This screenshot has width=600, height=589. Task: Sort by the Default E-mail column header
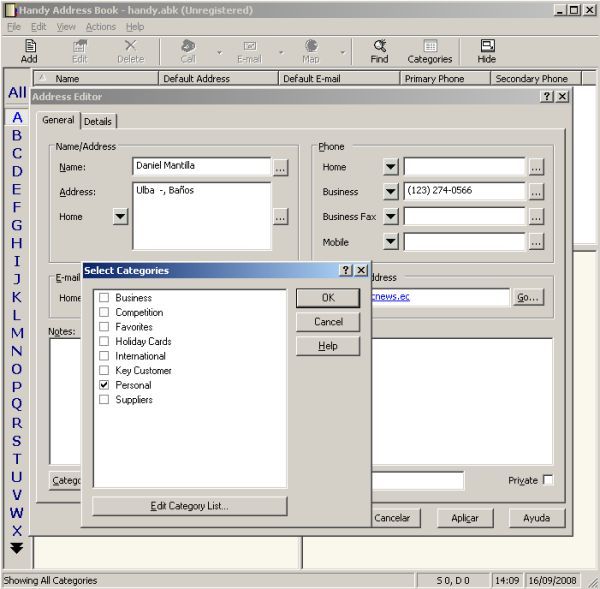[x=339, y=78]
